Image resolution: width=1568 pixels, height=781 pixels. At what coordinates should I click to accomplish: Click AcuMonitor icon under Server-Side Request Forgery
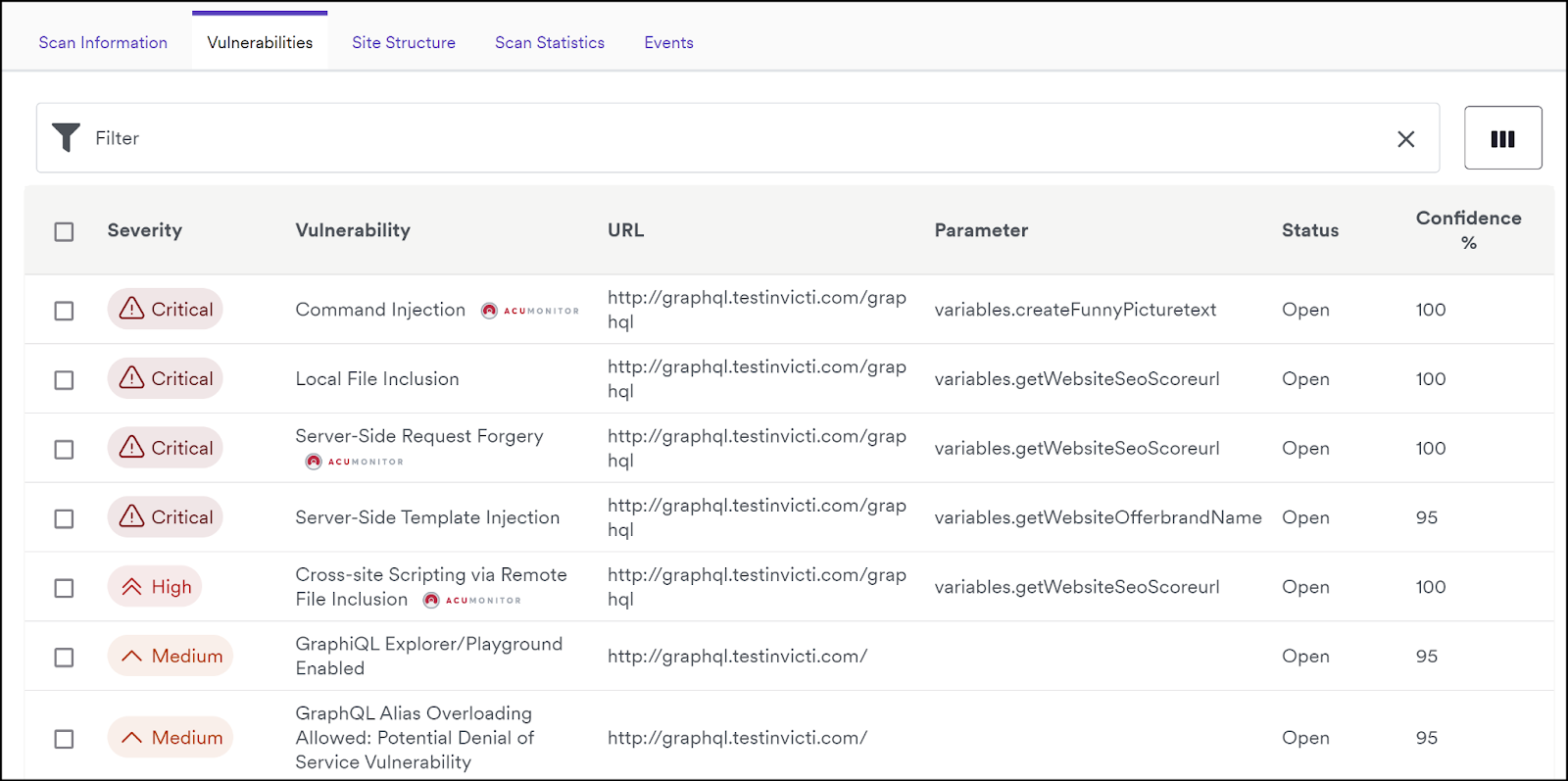coord(314,462)
